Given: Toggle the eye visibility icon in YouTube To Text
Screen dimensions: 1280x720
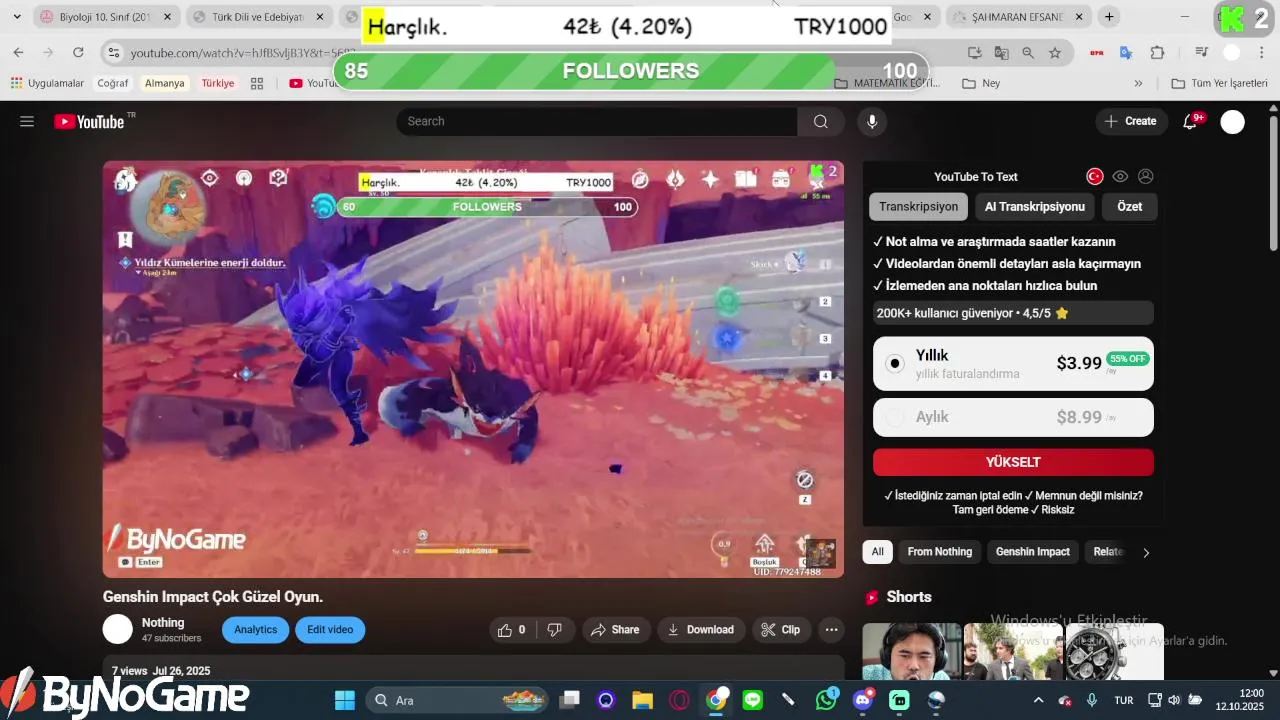Looking at the screenshot, I should pos(1120,176).
